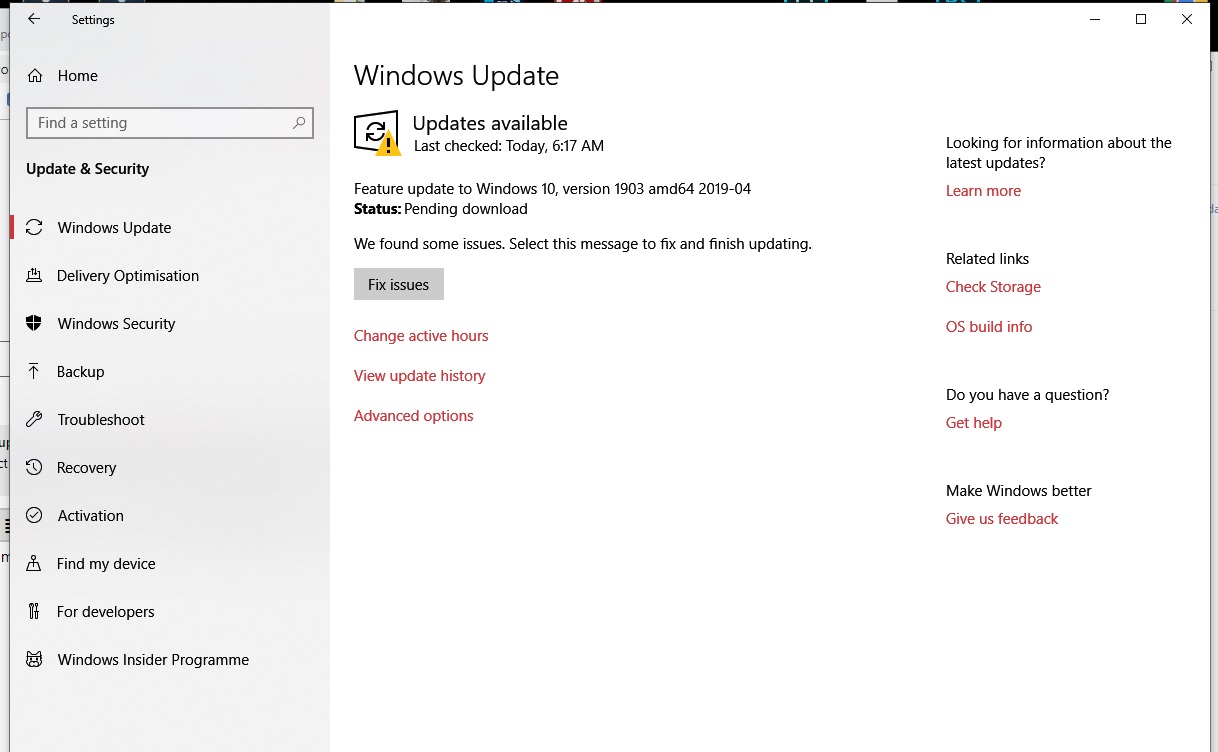
Task: Click the back arrow in Settings
Action: [34, 19]
